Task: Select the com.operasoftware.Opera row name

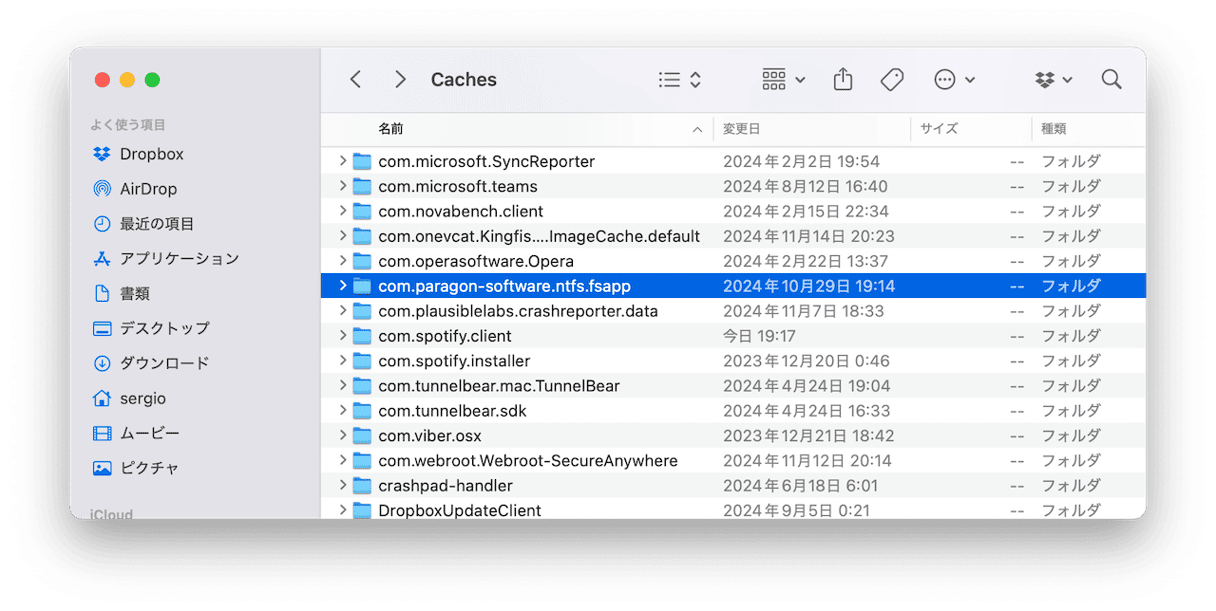Action: pyautogui.click(x=476, y=261)
